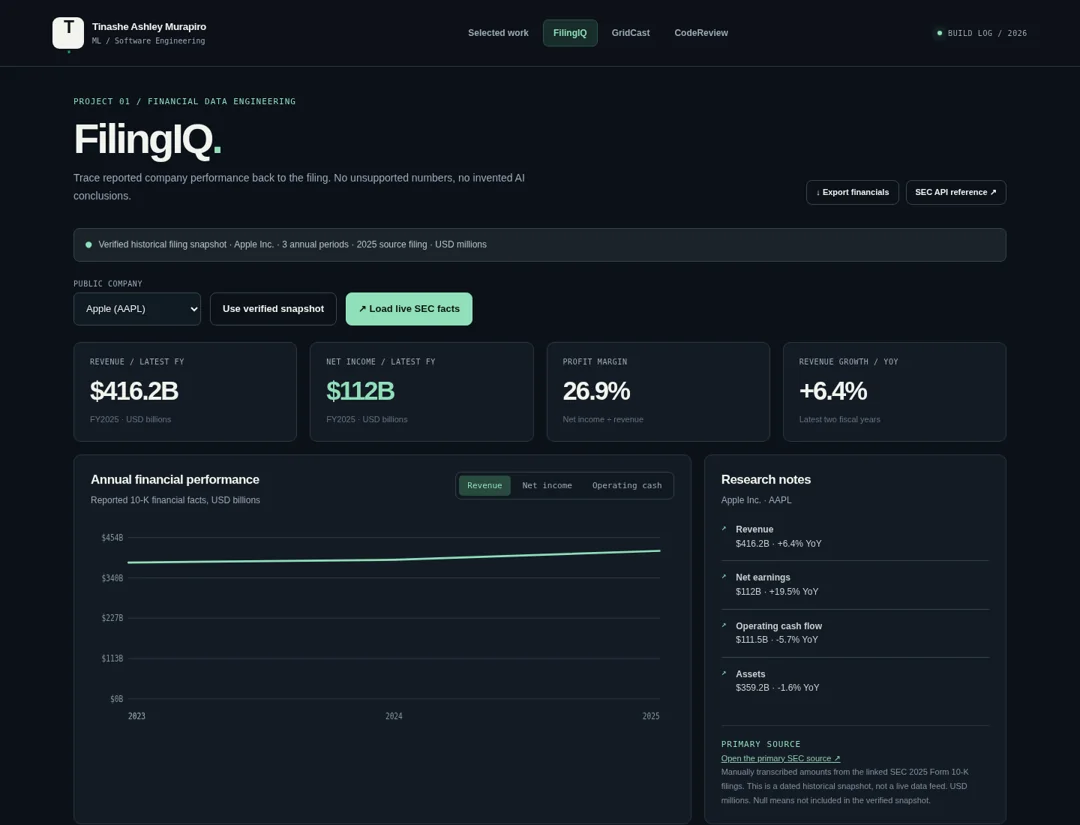The height and width of the screenshot is (825, 1080).
Task: Select the Revenue chart tab
Action: click(x=484, y=485)
